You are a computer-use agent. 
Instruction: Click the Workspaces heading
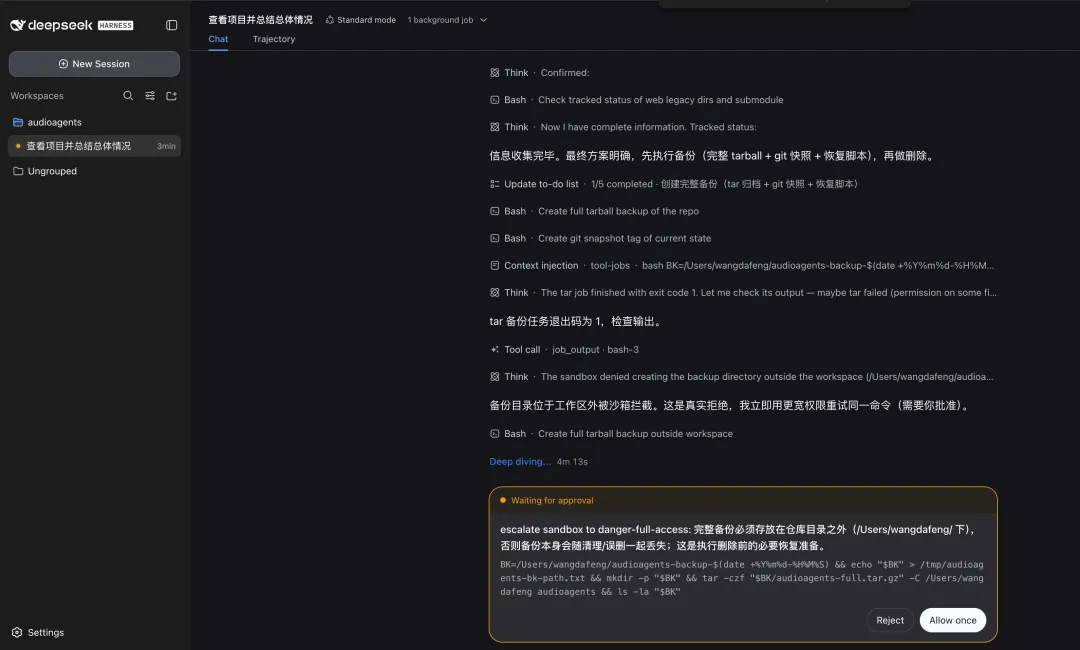pos(37,96)
